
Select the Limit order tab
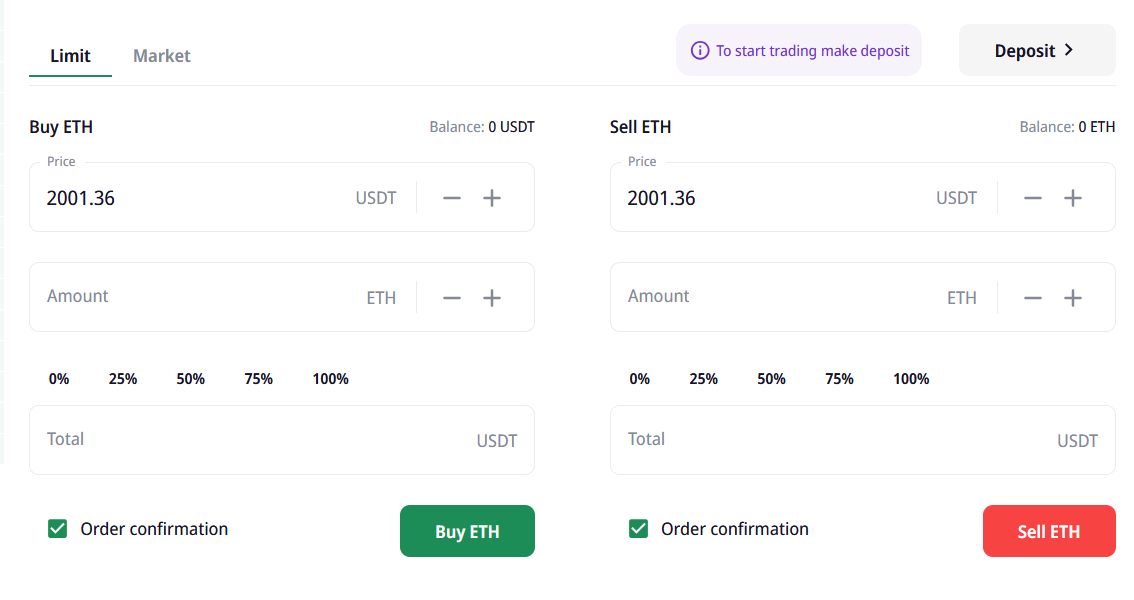click(x=70, y=56)
